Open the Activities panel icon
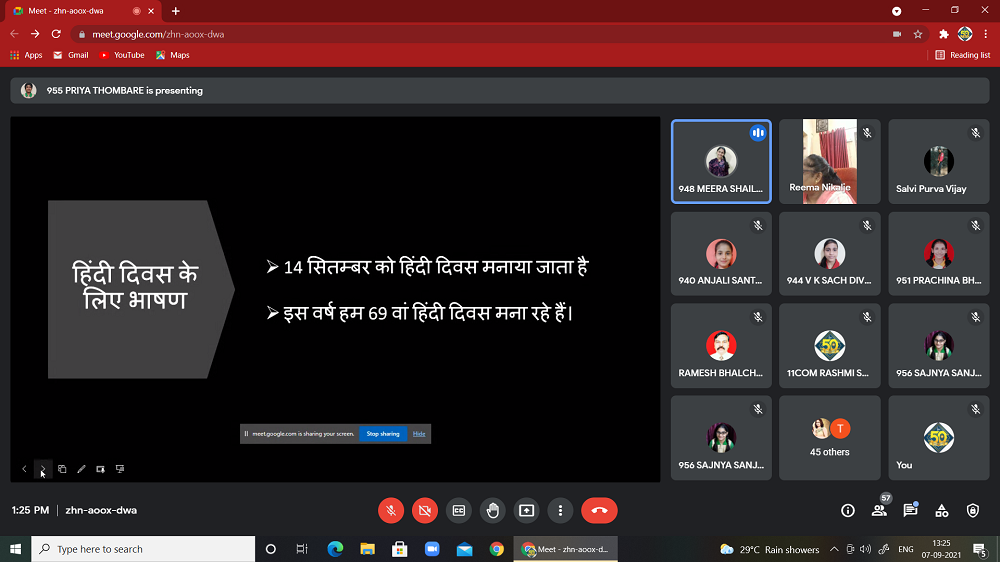Screen dimensions: 1000x562 tap(942, 510)
